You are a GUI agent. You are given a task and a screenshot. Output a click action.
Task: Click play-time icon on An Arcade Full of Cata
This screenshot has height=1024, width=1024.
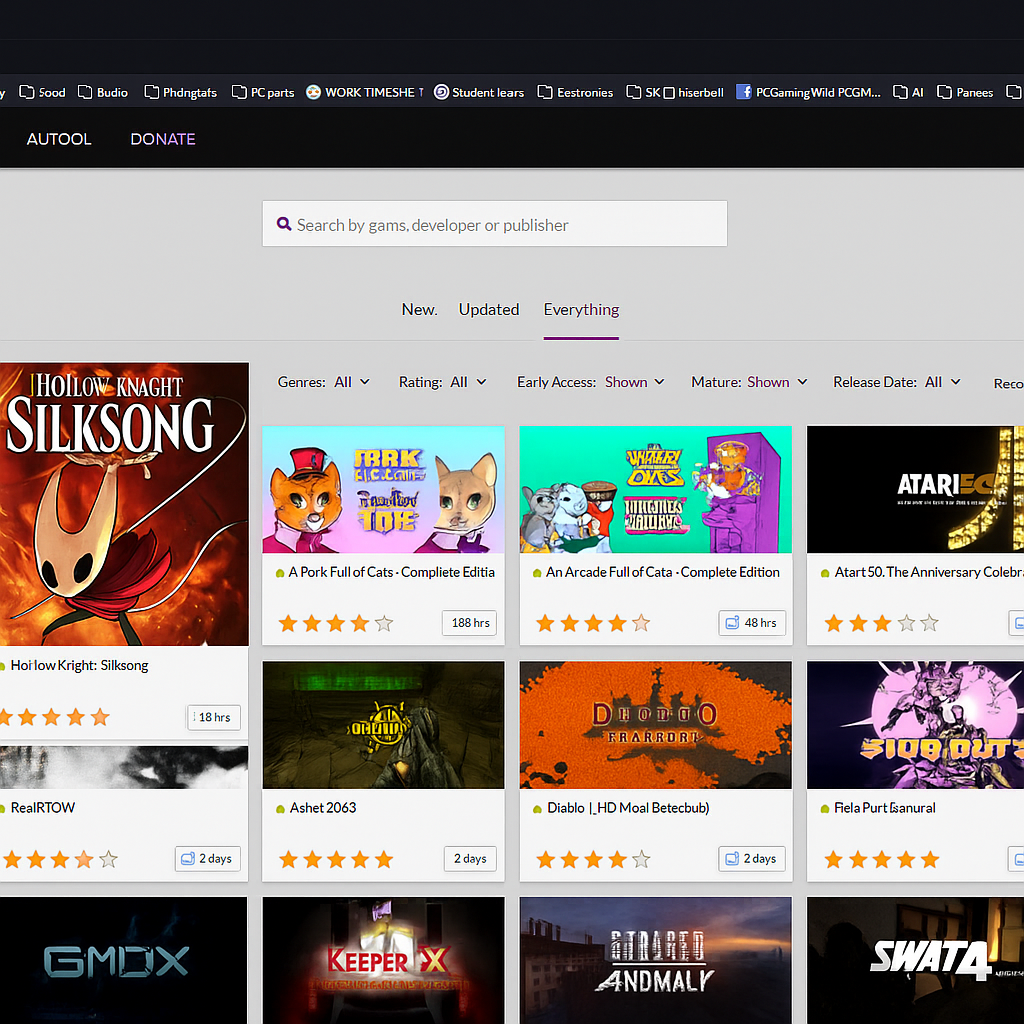click(x=733, y=622)
